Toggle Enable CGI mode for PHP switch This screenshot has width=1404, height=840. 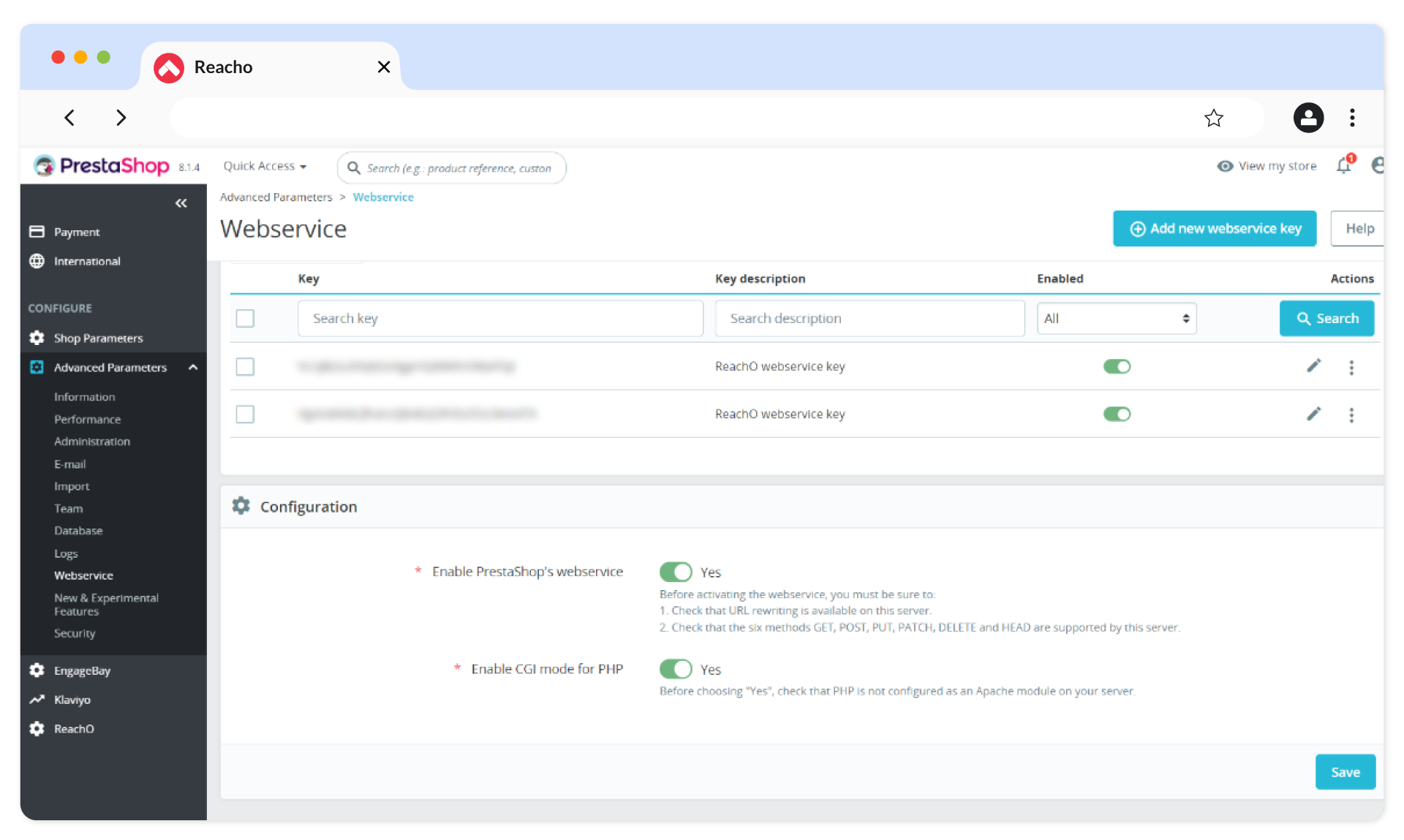[675, 669]
